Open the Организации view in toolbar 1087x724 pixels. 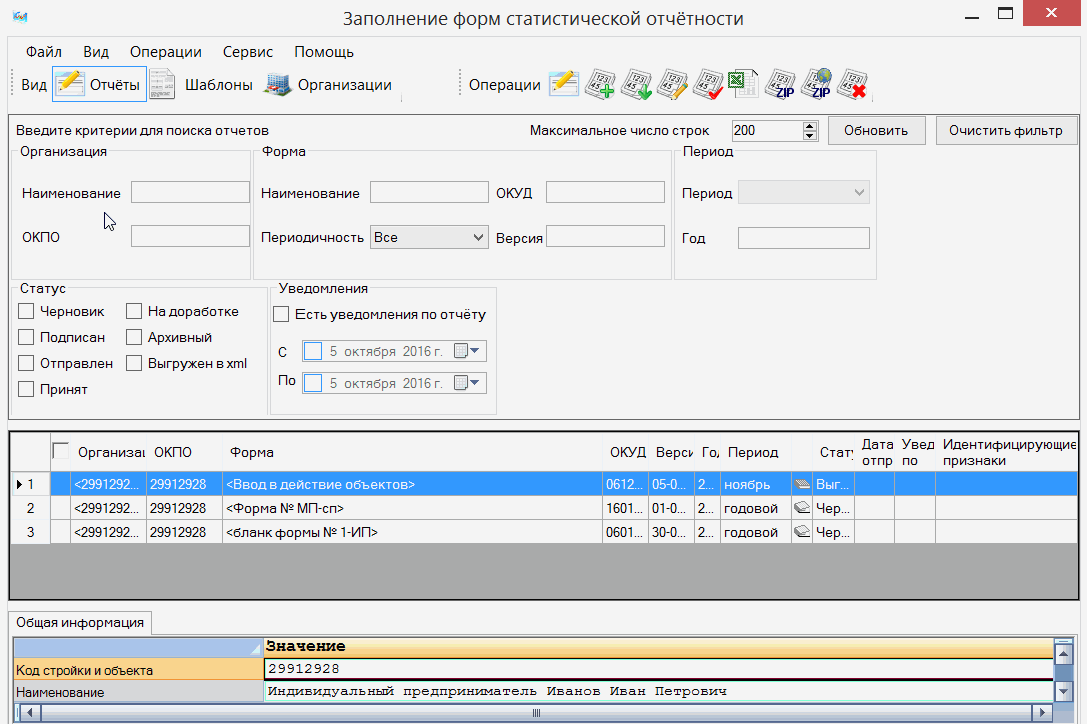coord(328,85)
